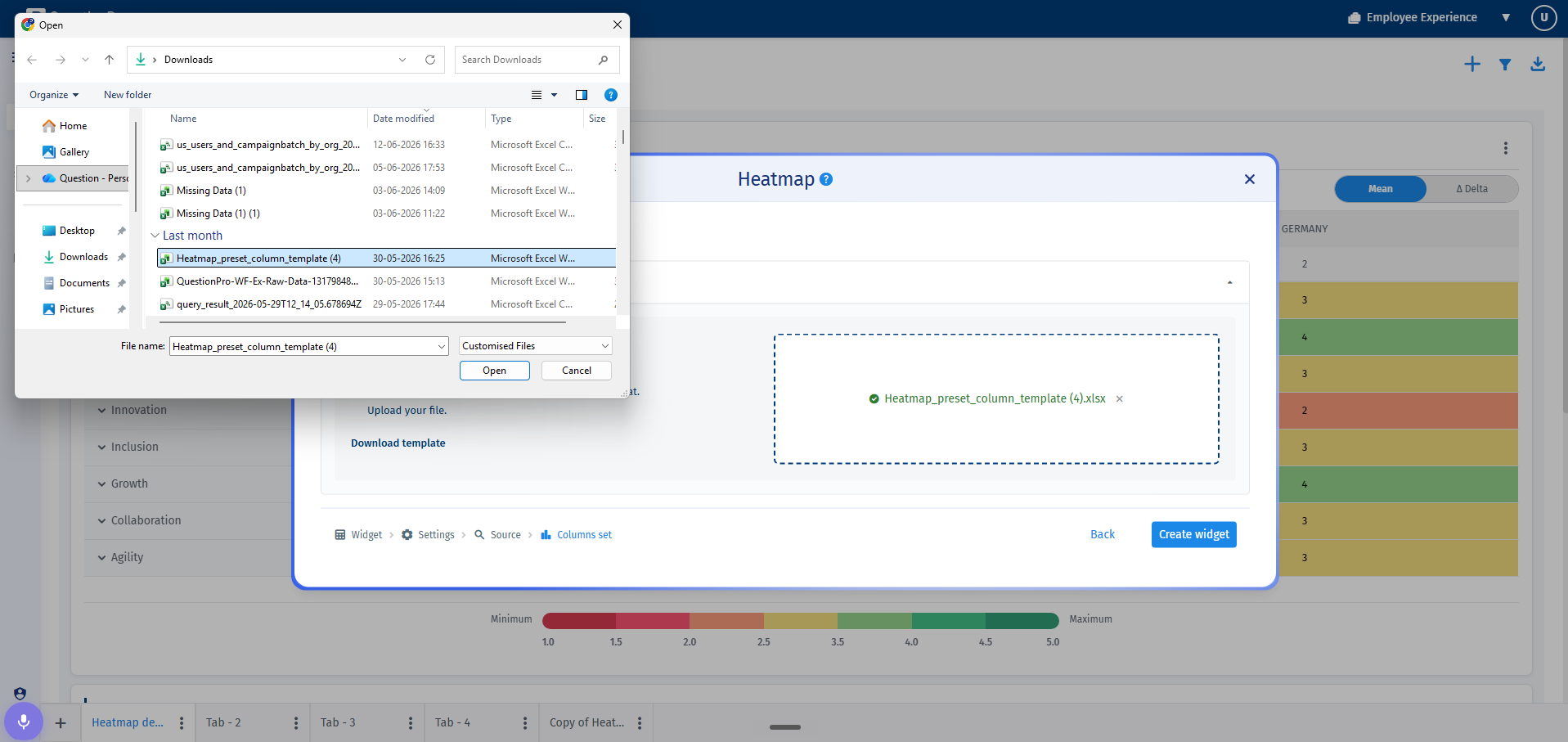Close the Heatmap widget modal
1568x742 pixels.
coord(1250,179)
